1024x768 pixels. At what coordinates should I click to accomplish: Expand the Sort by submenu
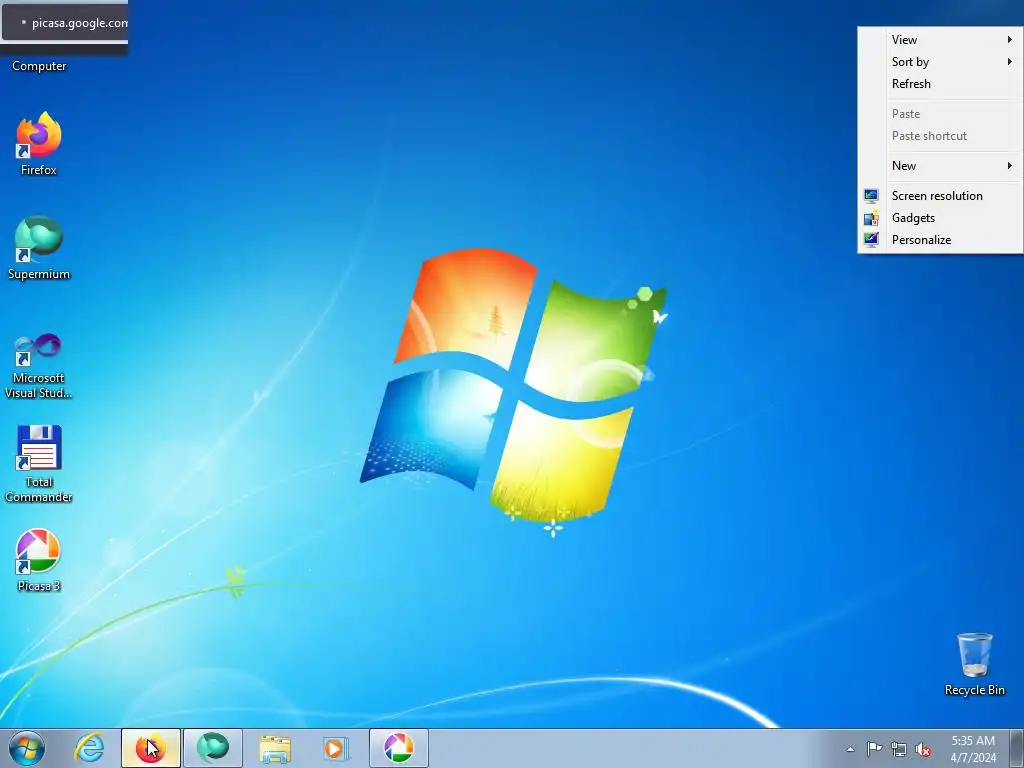[940, 62]
